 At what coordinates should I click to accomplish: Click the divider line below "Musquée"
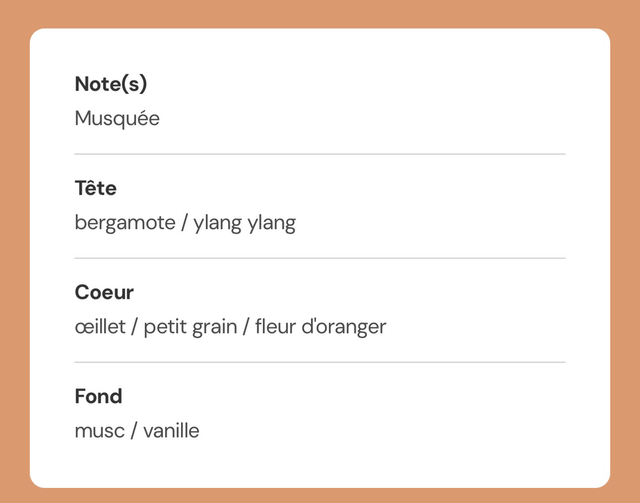coord(320,154)
